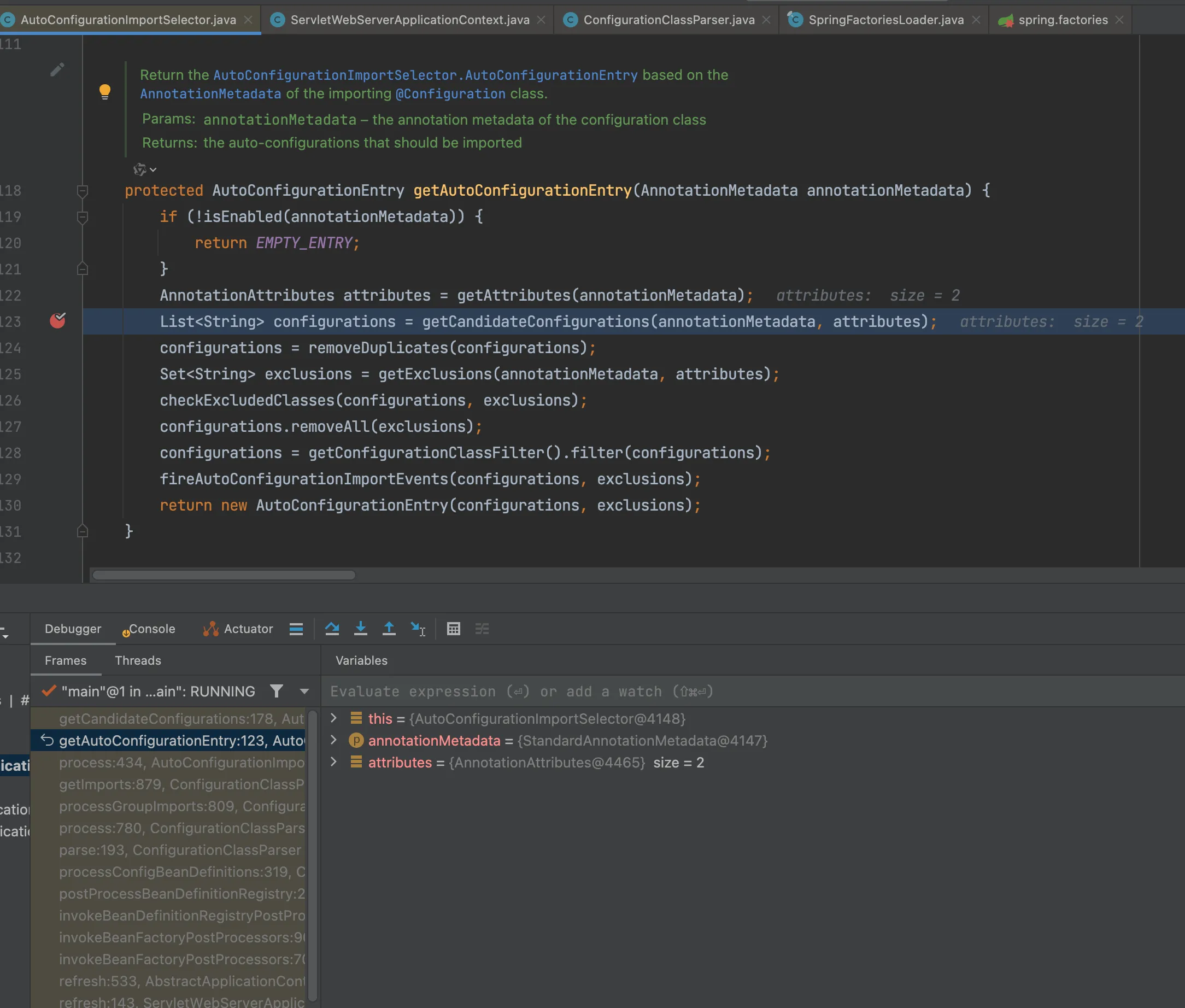Image resolution: width=1185 pixels, height=1008 pixels.
Task: Close spring.factories tab
Action: coord(1119,20)
